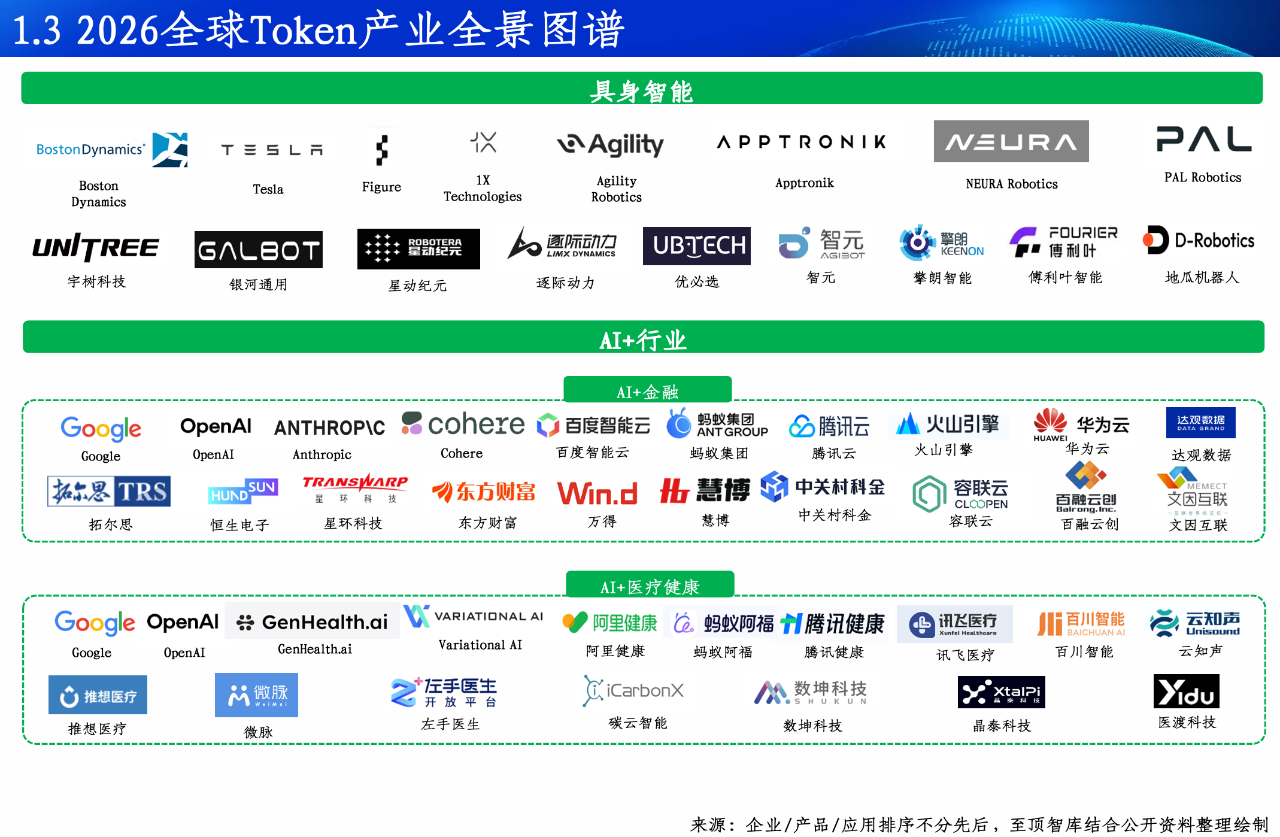
Task: Click OpenAI logo in AI+金融 section
Action: pyautogui.click(x=216, y=426)
